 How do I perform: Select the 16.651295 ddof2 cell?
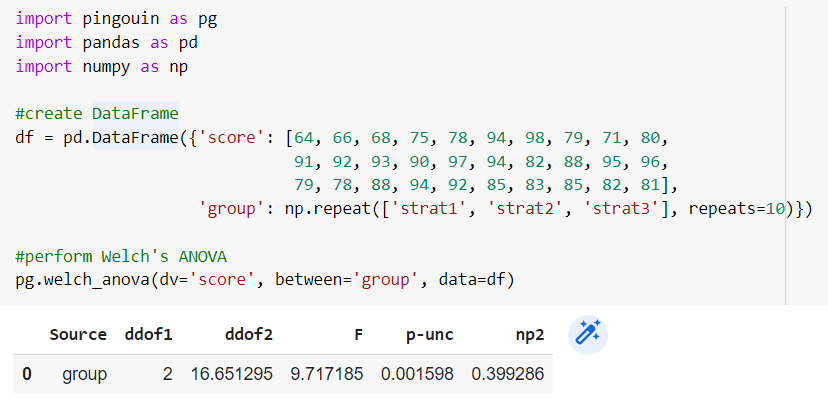click(232, 374)
